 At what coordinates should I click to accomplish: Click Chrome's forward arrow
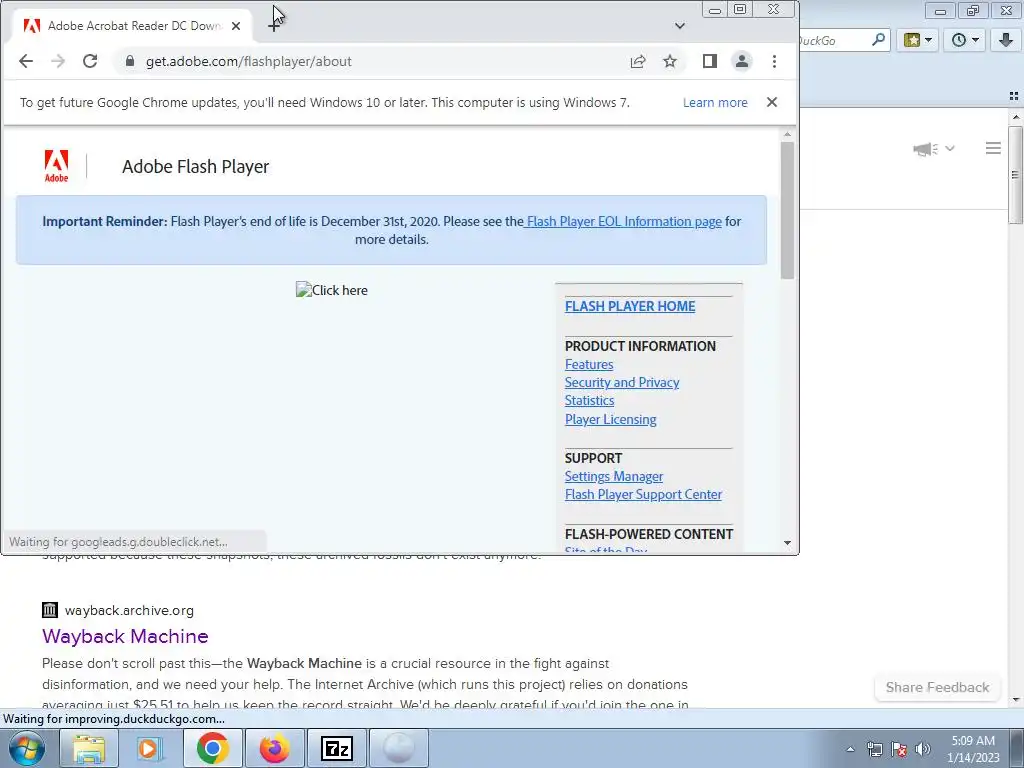58,61
